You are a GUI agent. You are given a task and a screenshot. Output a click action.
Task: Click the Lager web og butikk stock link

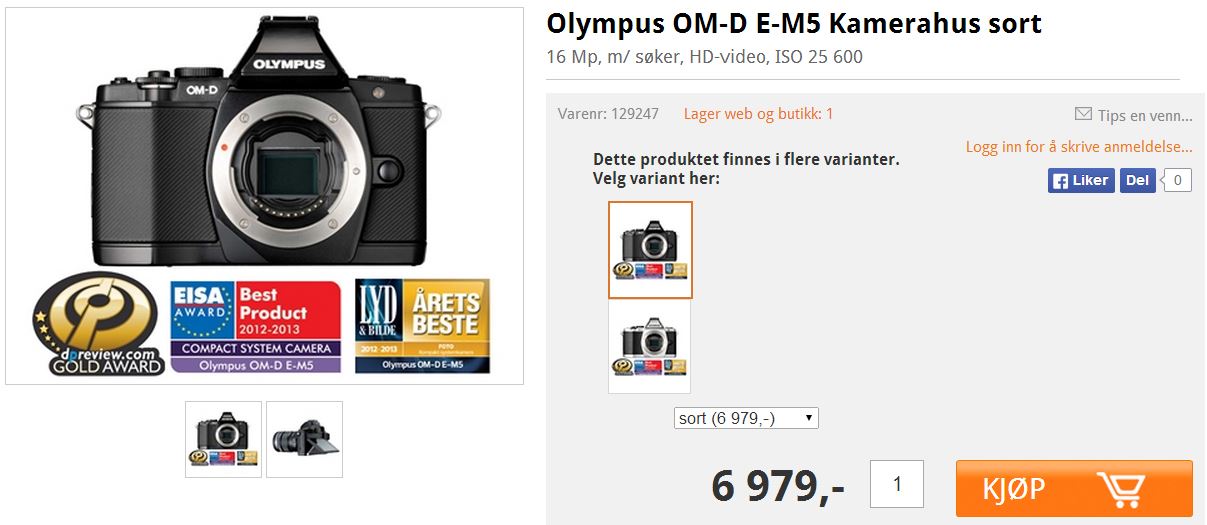coord(758,114)
